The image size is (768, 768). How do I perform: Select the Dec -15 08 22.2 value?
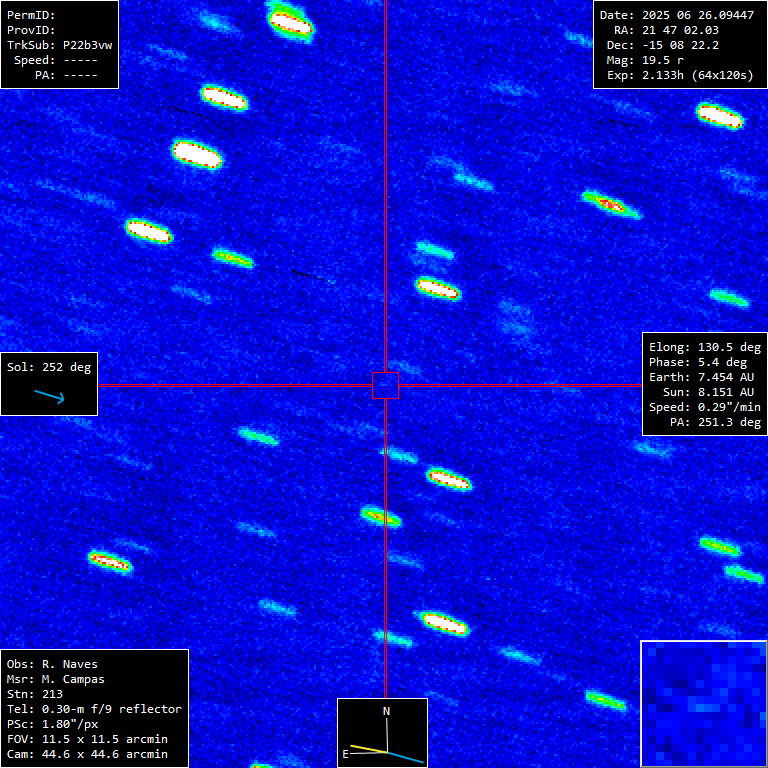pyautogui.click(x=680, y=45)
